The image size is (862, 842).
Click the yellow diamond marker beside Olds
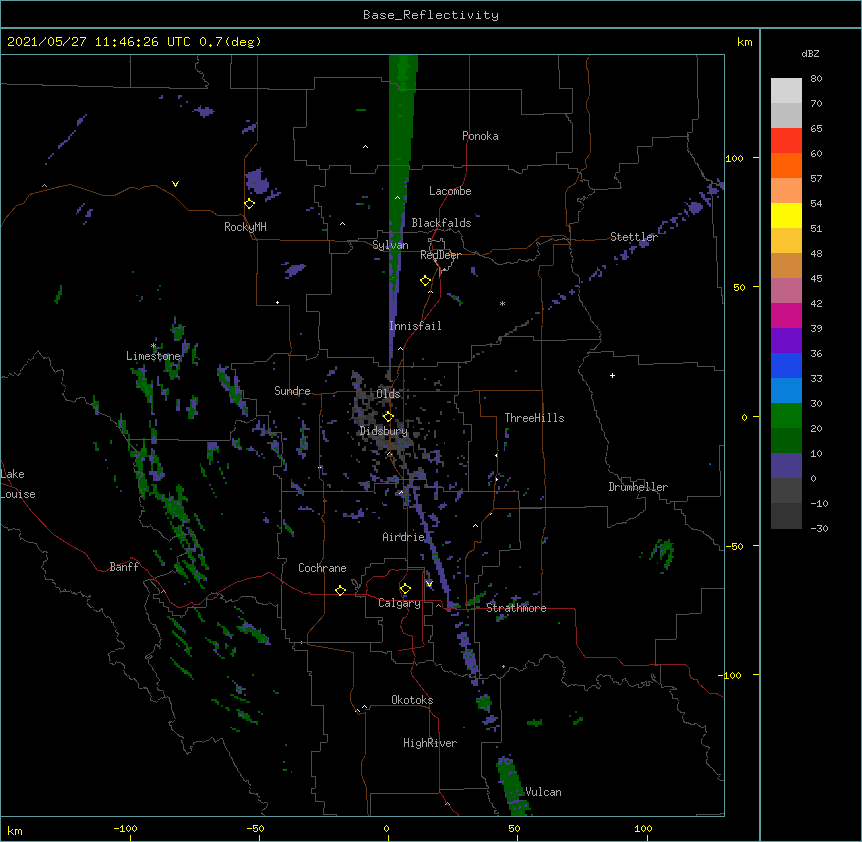tap(388, 416)
